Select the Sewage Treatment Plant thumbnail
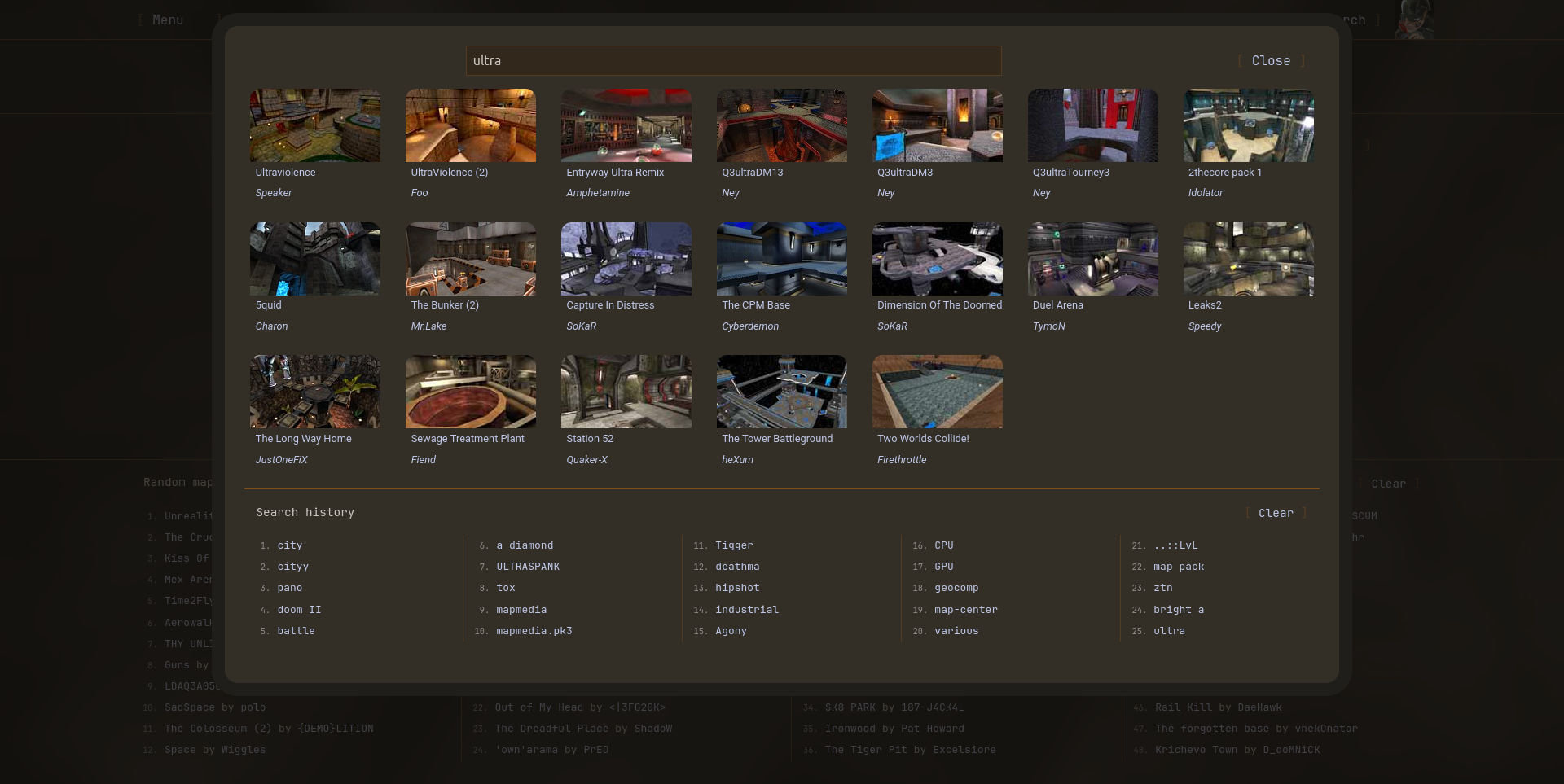The width and height of the screenshot is (1564, 784). pyautogui.click(x=470, y=392)
